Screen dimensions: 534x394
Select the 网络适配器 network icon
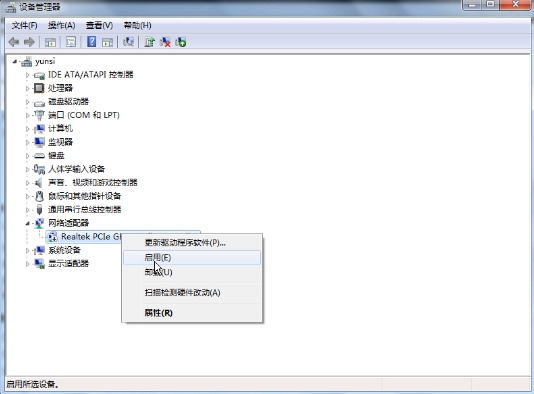(x=39, y=223)
